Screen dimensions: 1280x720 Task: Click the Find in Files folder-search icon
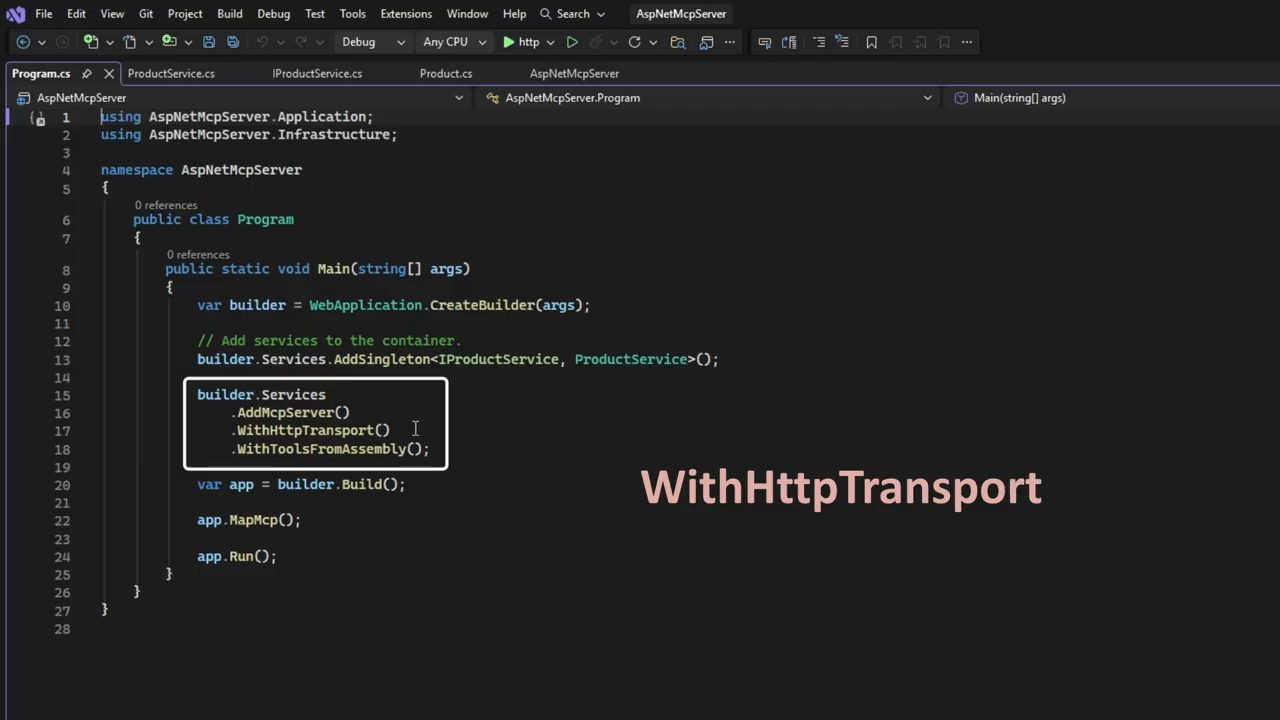[x=678, y=42]
